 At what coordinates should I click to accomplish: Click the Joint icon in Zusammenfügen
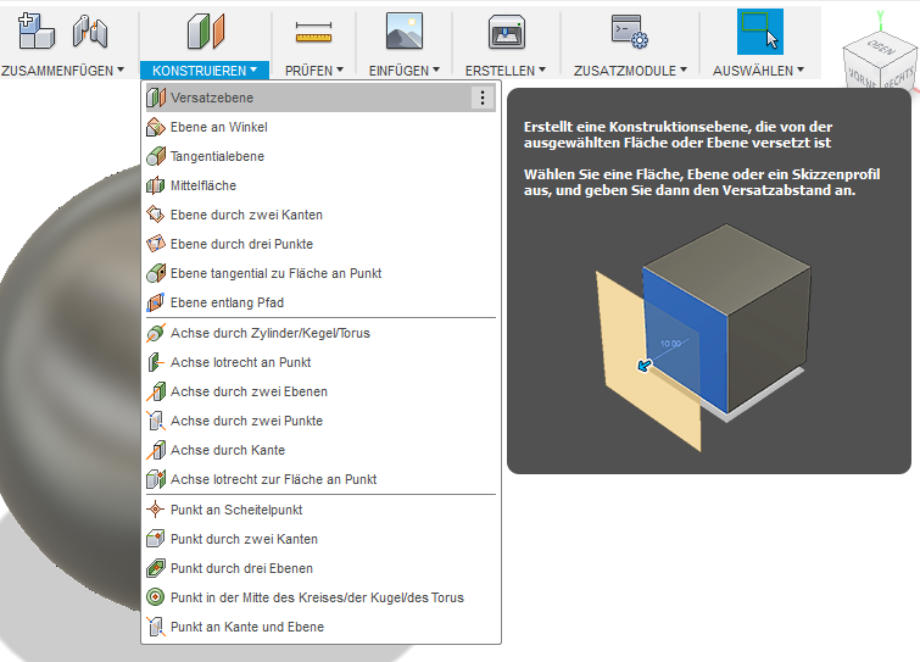(90, 32)
